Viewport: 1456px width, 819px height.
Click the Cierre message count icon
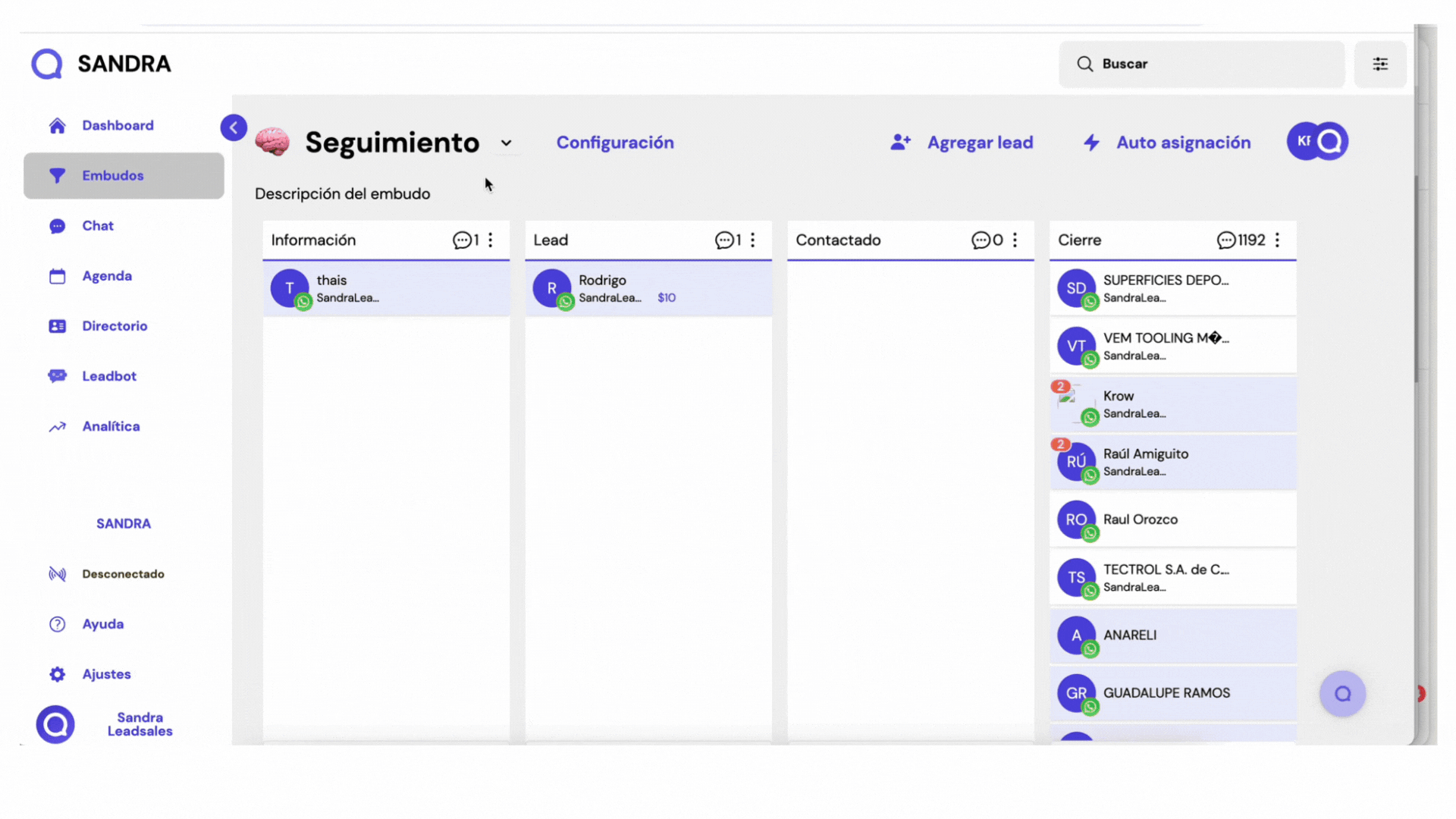click(1226, 240)
